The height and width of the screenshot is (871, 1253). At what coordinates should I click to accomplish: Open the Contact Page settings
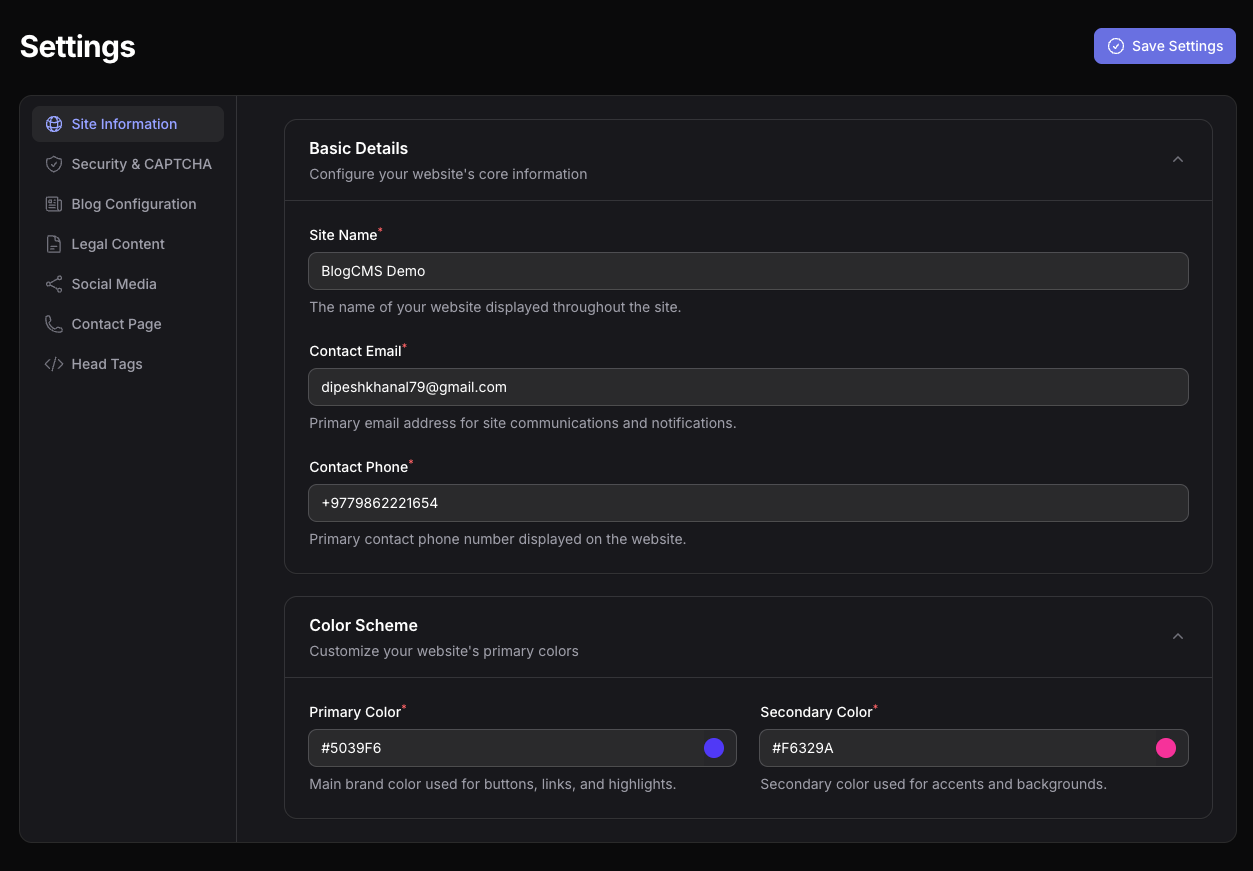[x=116, y=323]
